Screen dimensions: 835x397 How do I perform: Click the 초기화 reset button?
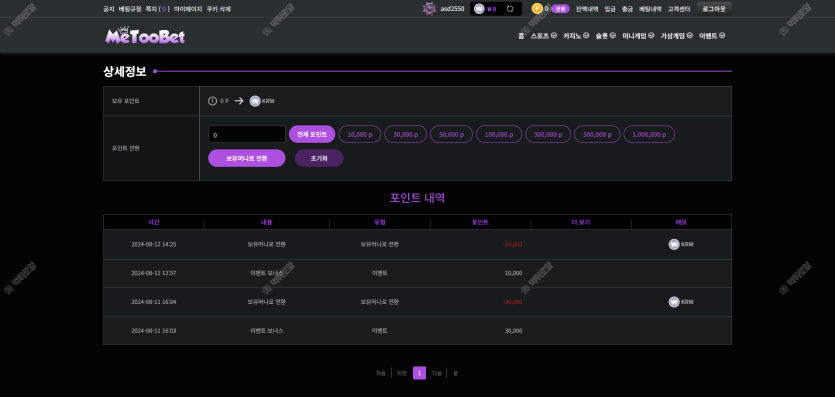[319, 158]
